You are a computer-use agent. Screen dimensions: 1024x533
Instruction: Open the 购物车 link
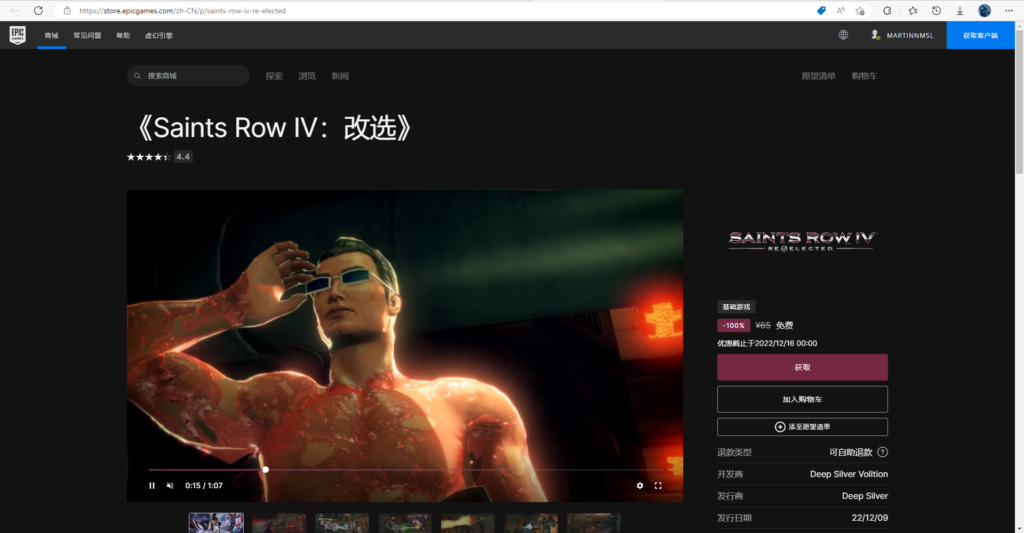[x=864, y=76]
